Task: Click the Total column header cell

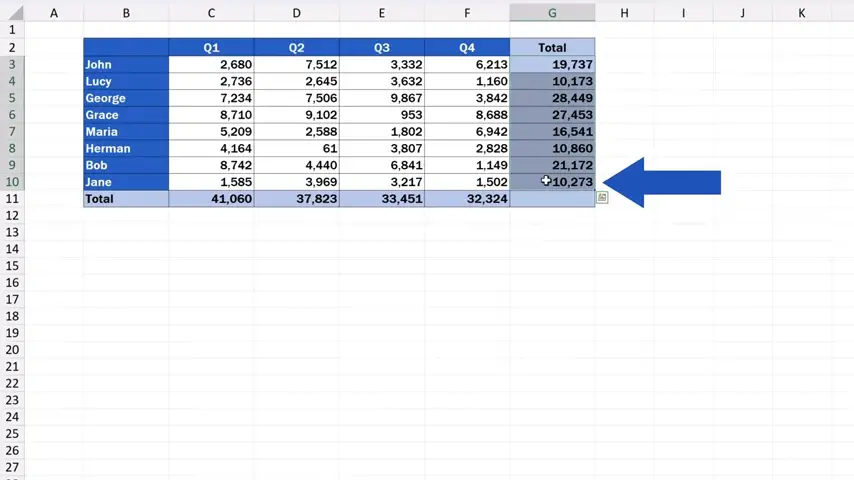Action: point(552,48)
